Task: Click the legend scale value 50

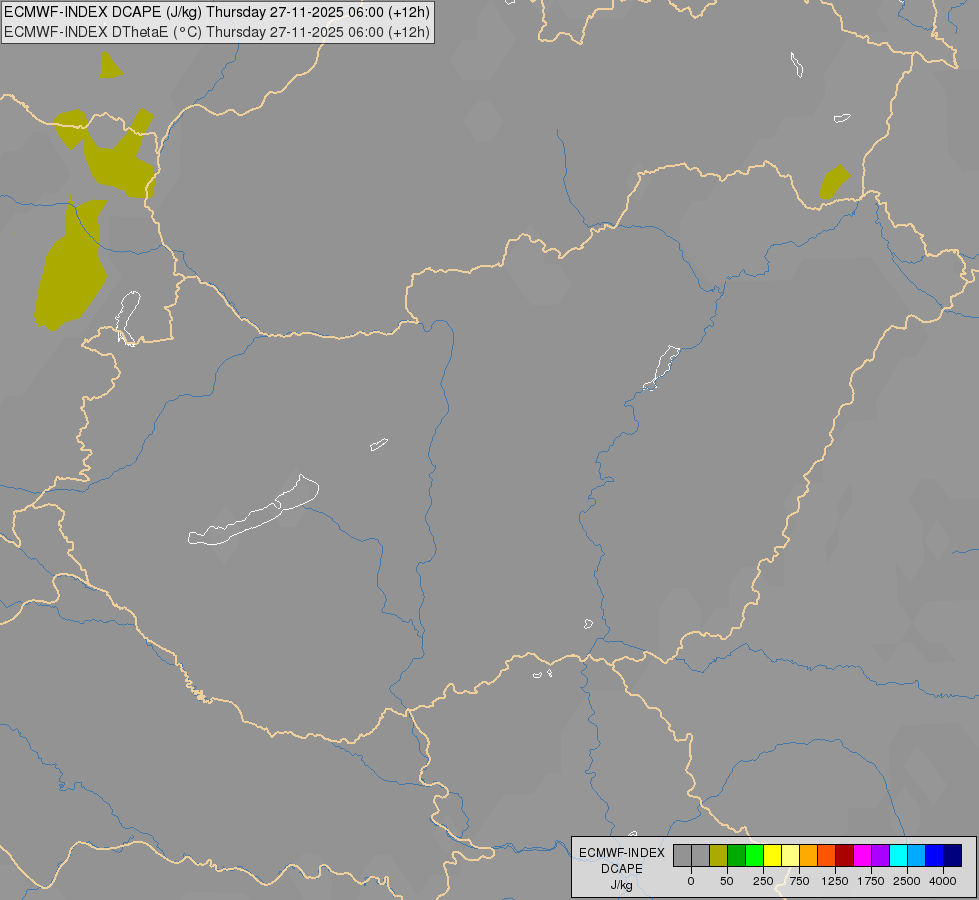Action: pos(727,881)
